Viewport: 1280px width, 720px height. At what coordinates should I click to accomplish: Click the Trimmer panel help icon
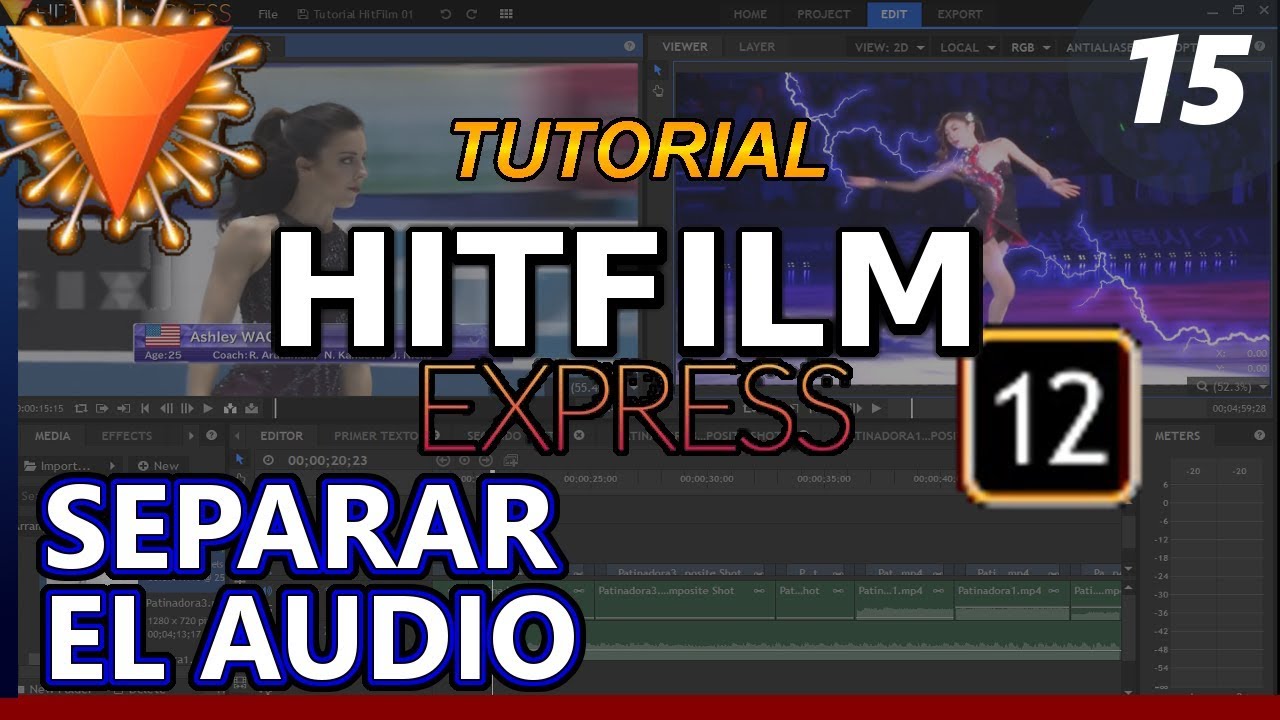(629, 46)
